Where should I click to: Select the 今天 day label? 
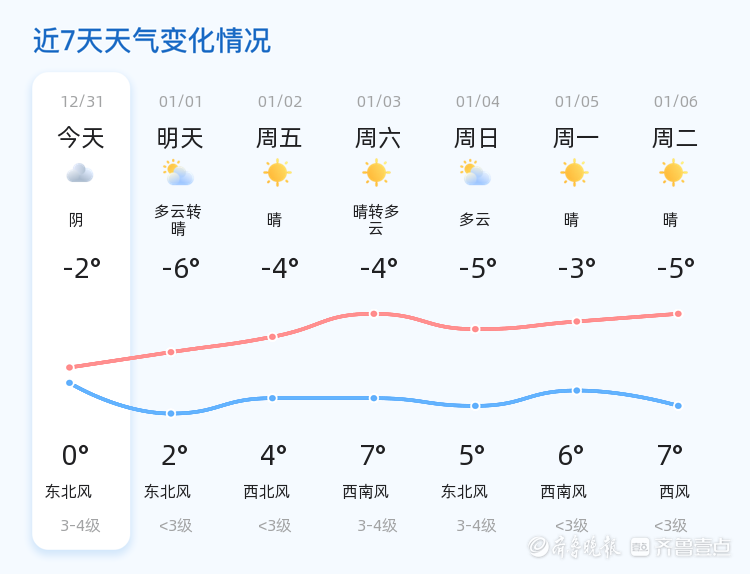click(80, 138)
